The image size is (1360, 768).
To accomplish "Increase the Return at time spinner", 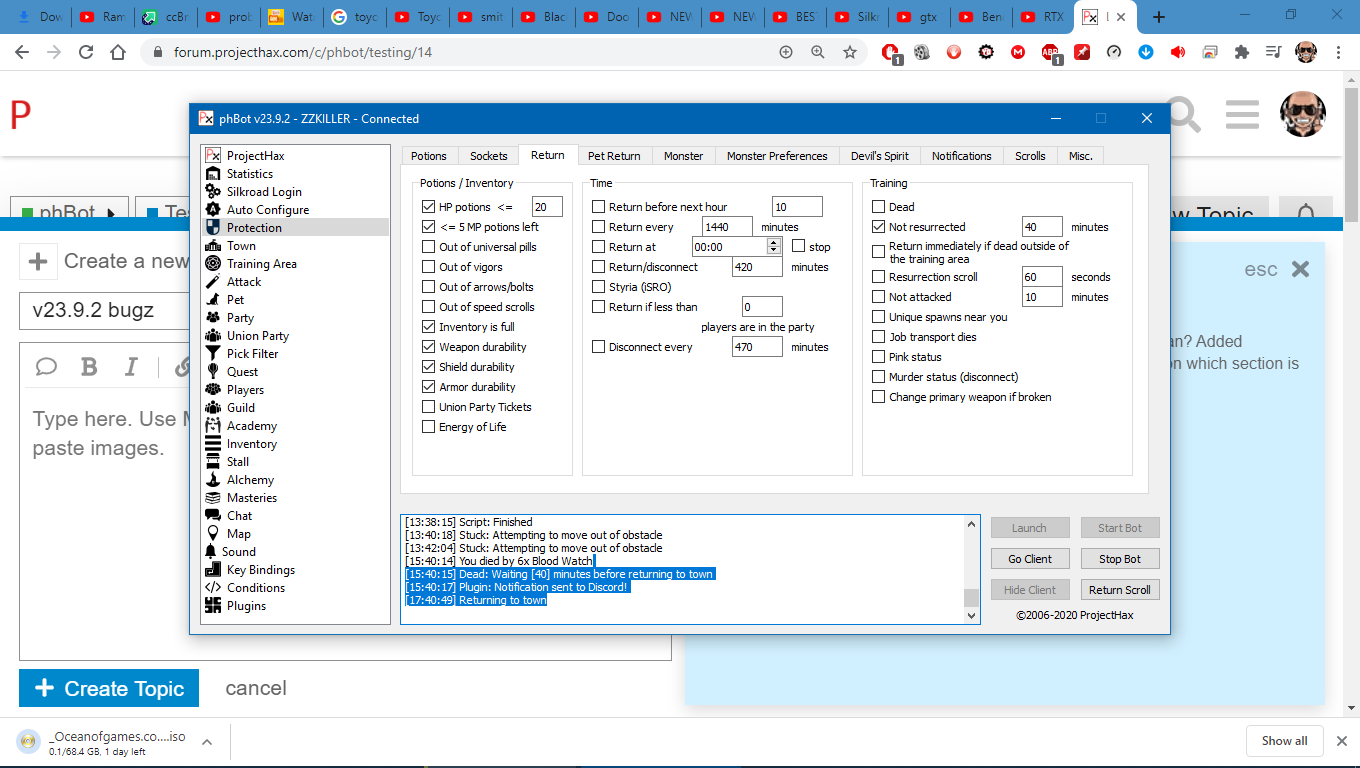I will tap(773, 243).
